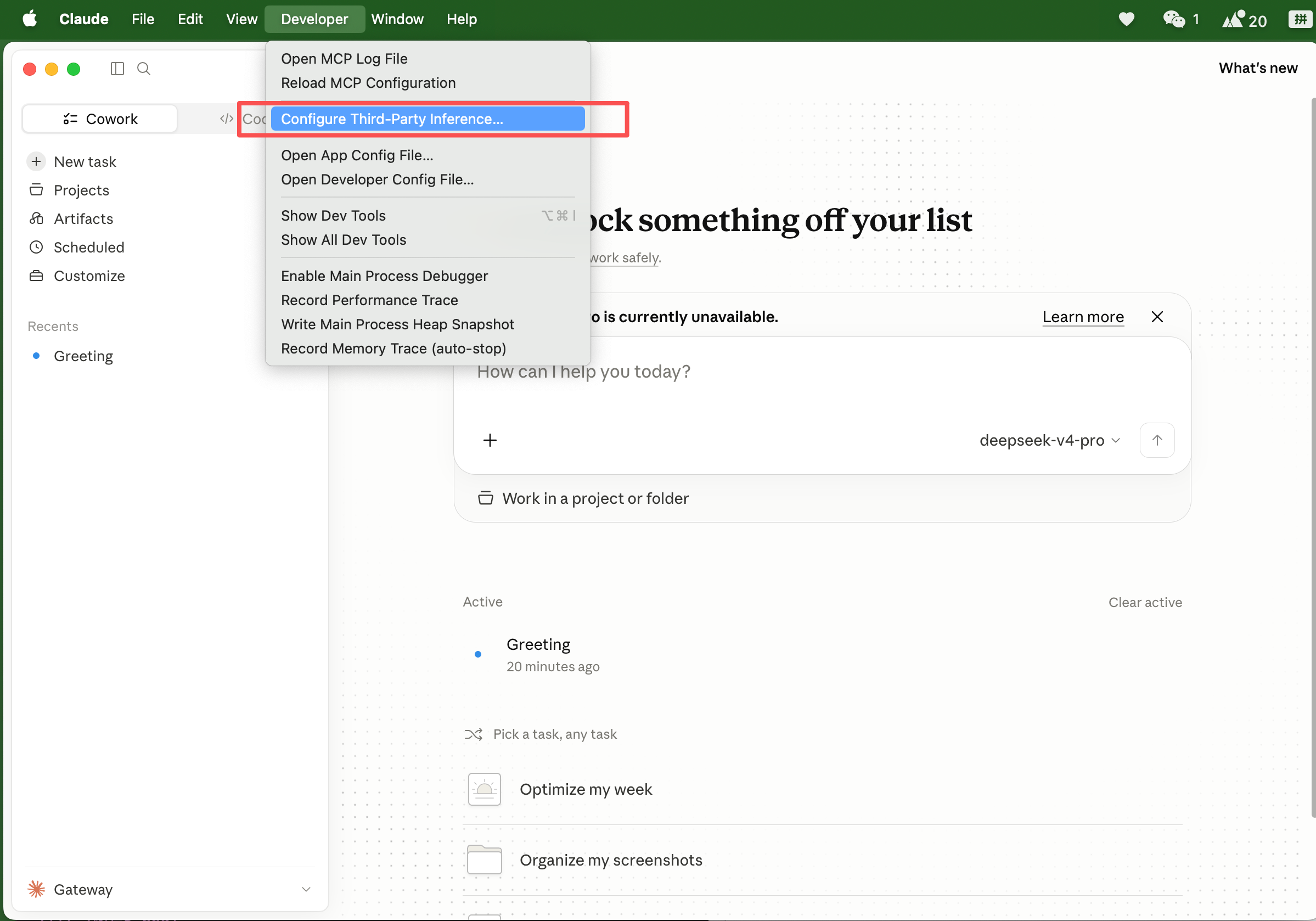Screen dimensions: 1316x921
Task: Open the Help menu
Action: [x=462, y=19]
